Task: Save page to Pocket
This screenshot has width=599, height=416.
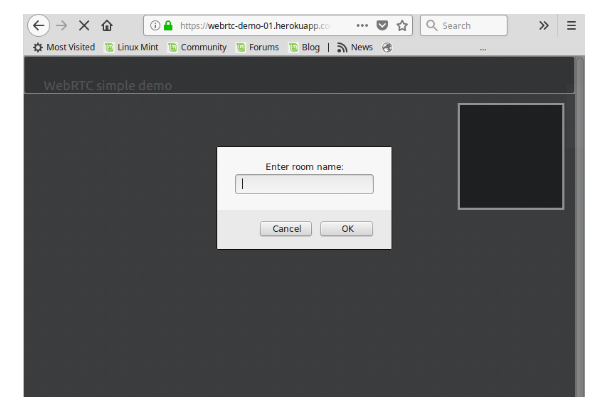Action: pos(382,26)
